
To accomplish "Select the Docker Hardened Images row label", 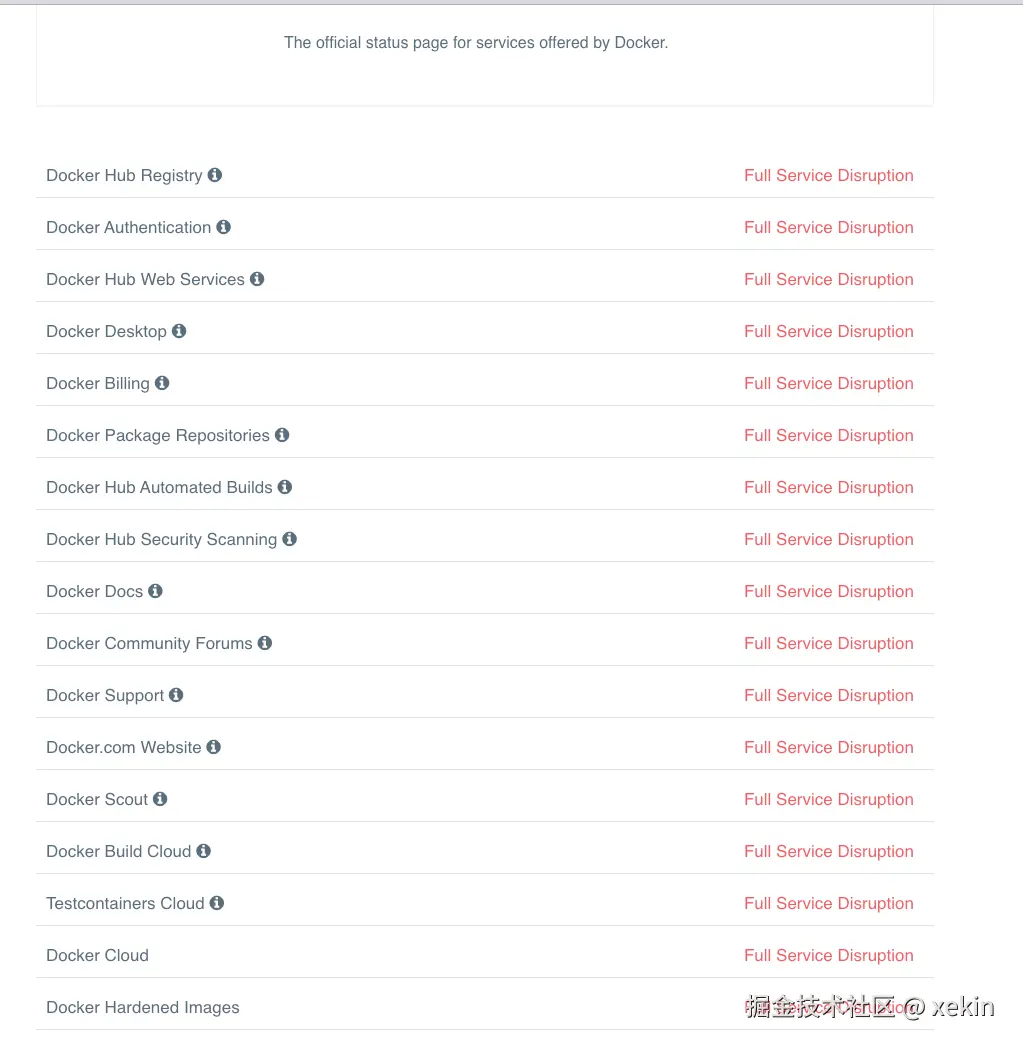I will coord(143,1007).
